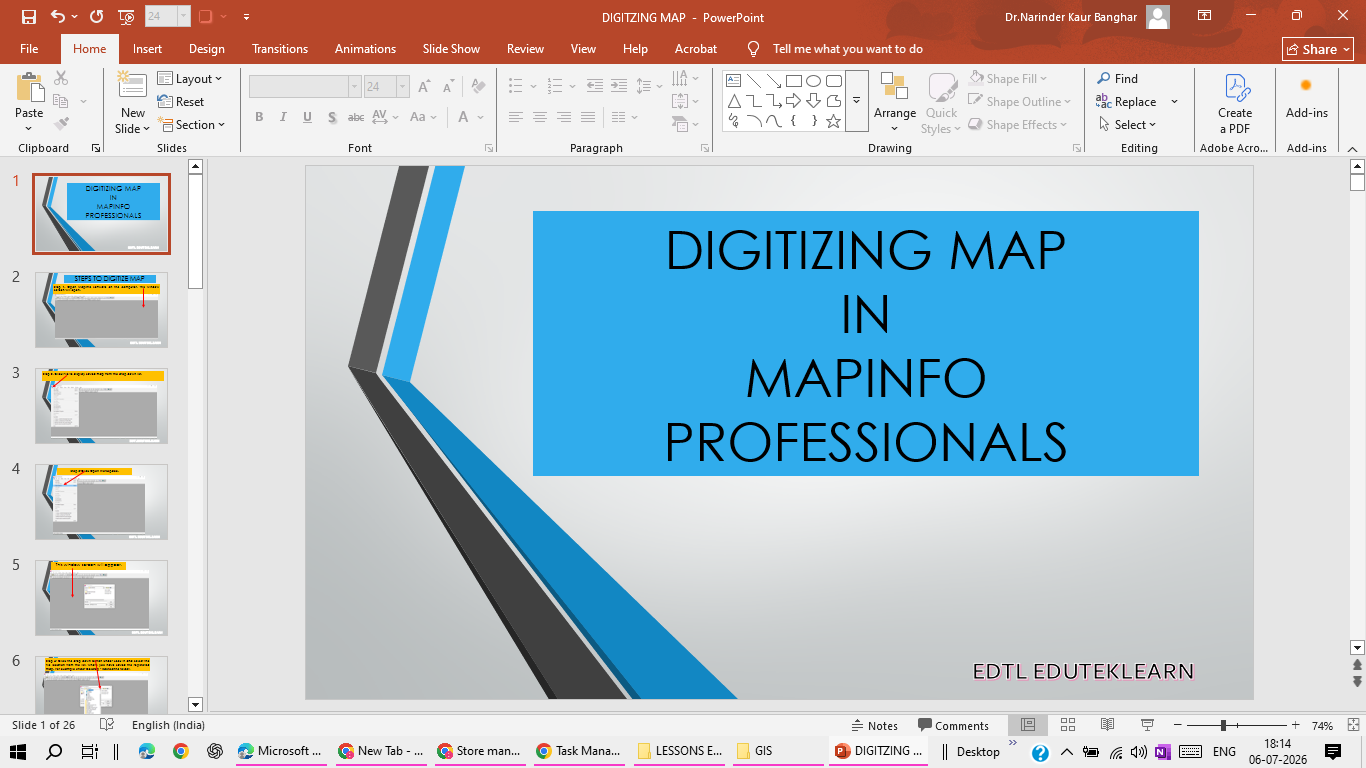The image size is (1366, 768).
Task: Open the File tab
Action: coord(29,49)
